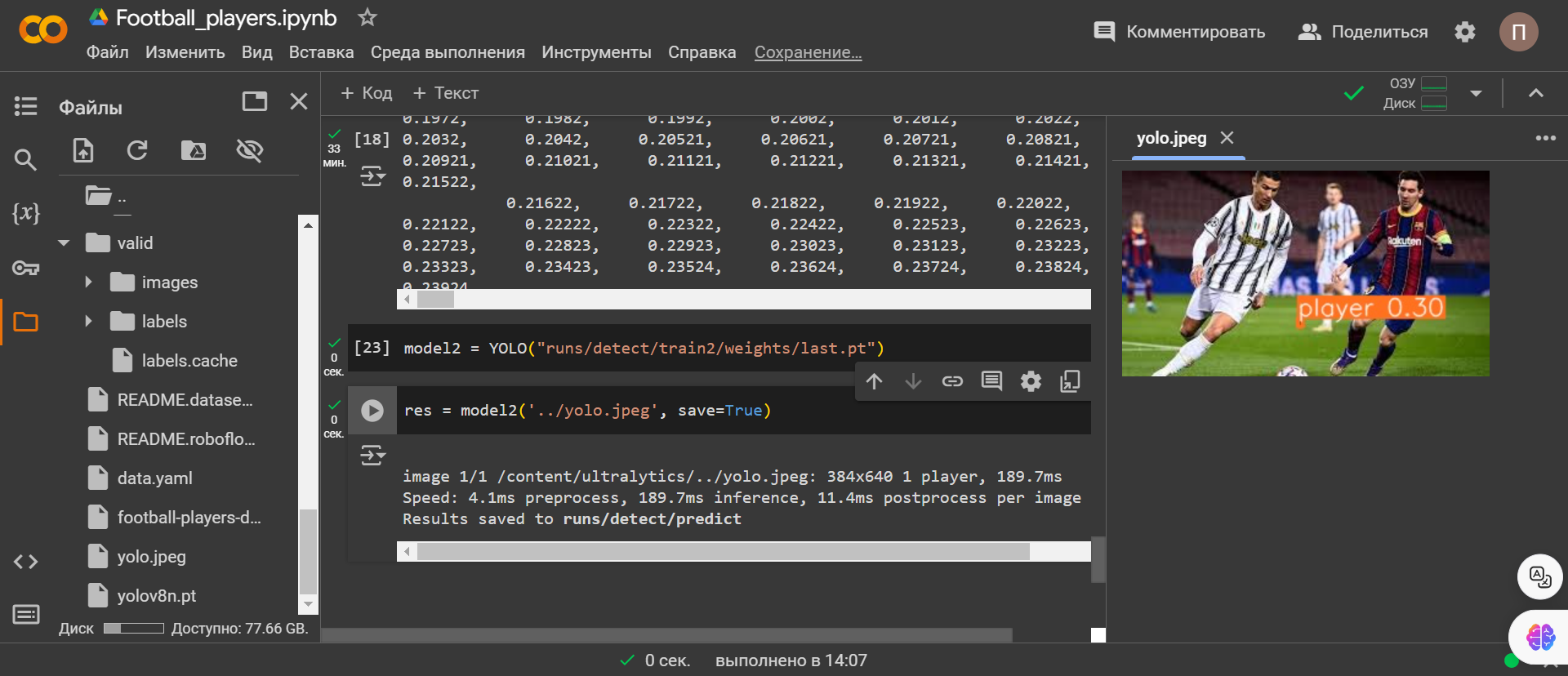The width and height of the screenshot is (1568, 676).
Task: Collapse the header with chevron up
Action: click(x=1535, y=93)
